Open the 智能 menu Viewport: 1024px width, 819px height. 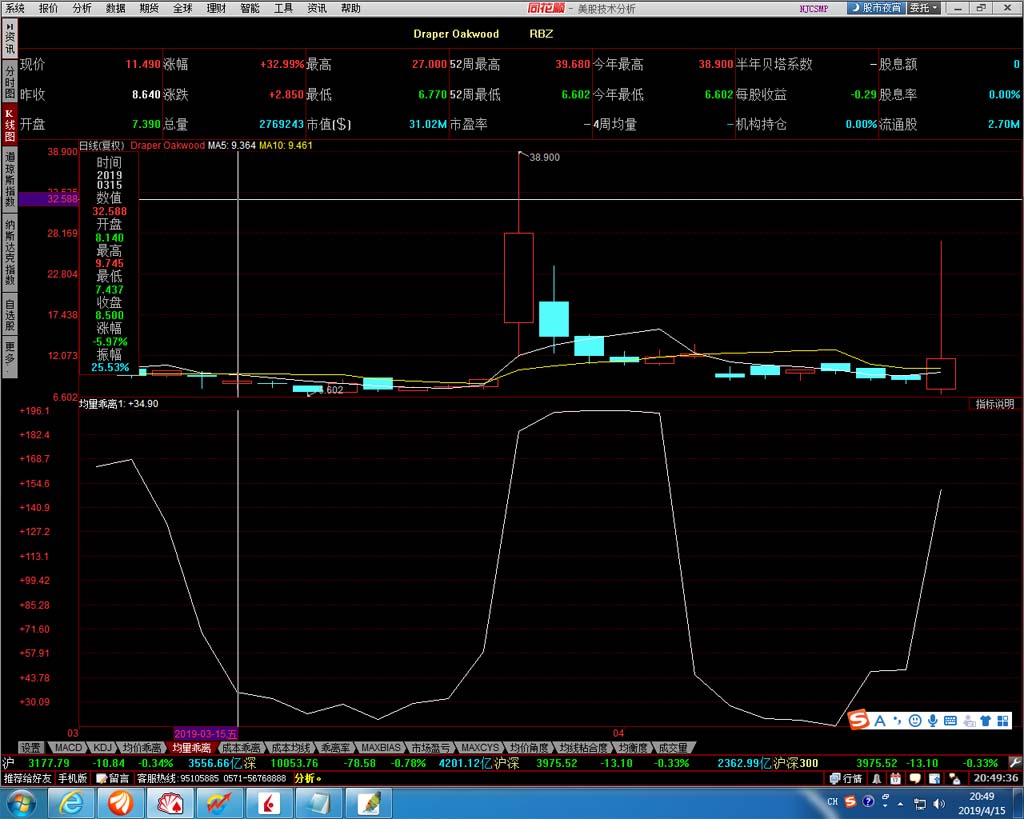point(249,8)
